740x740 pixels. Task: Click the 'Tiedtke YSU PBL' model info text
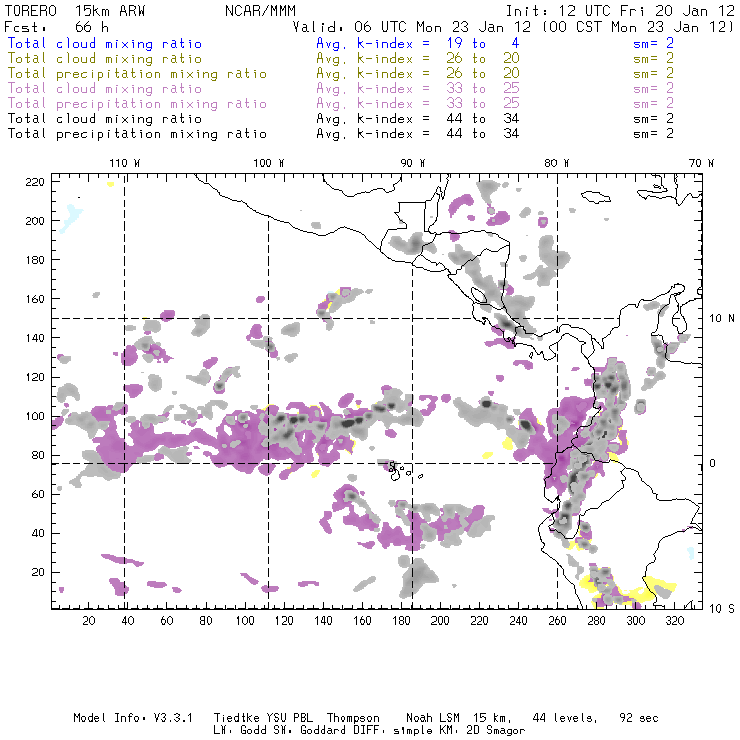pos(263,718)
